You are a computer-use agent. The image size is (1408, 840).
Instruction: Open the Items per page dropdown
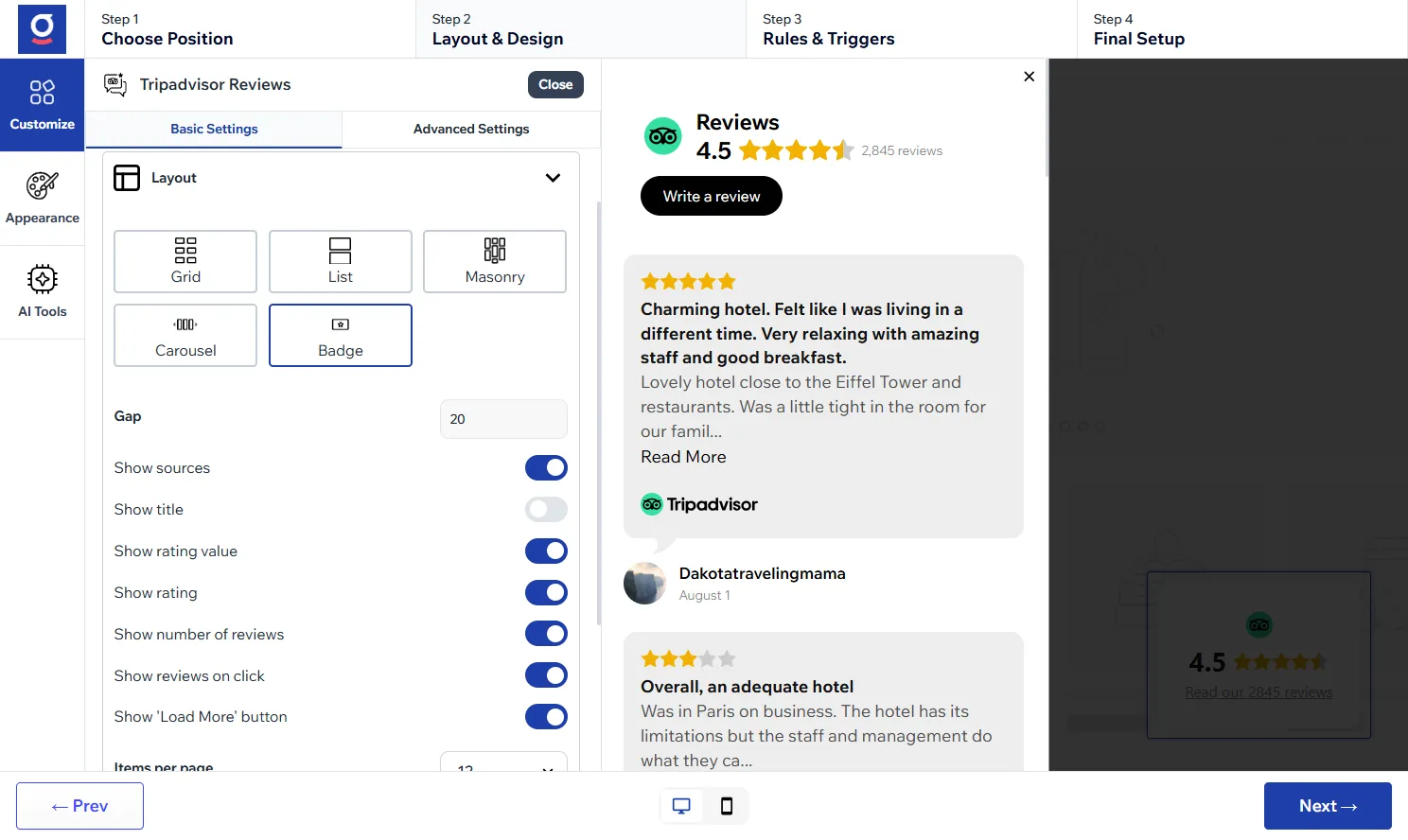[x=503, y=762]
